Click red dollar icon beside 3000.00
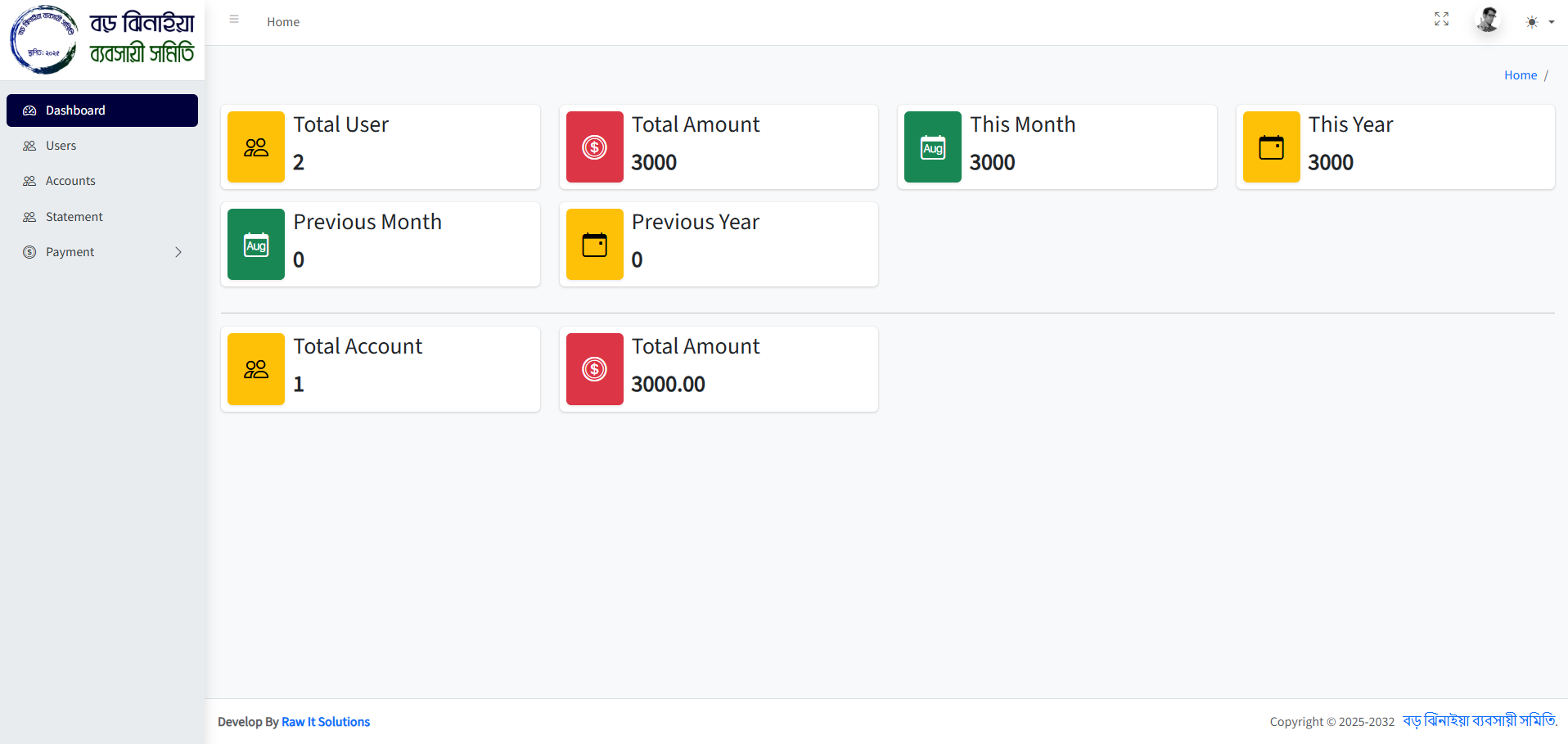This screenshot has width=1568, height=744. [x=595, y=369]
